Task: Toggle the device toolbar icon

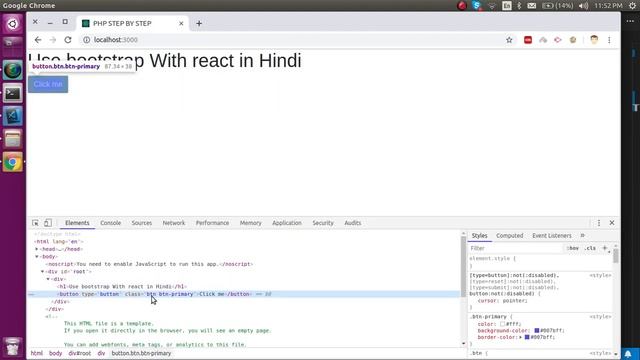Action: (x=48, y=223)
